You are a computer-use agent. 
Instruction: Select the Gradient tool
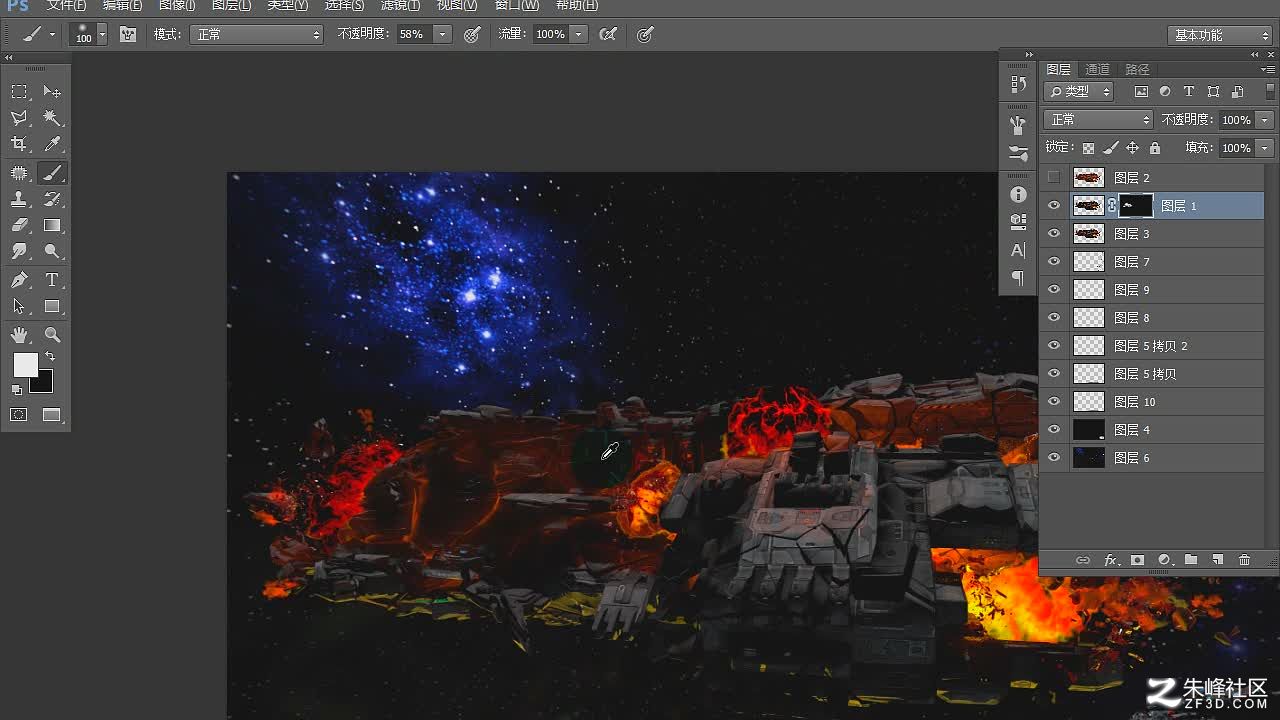tap(52, 225)
